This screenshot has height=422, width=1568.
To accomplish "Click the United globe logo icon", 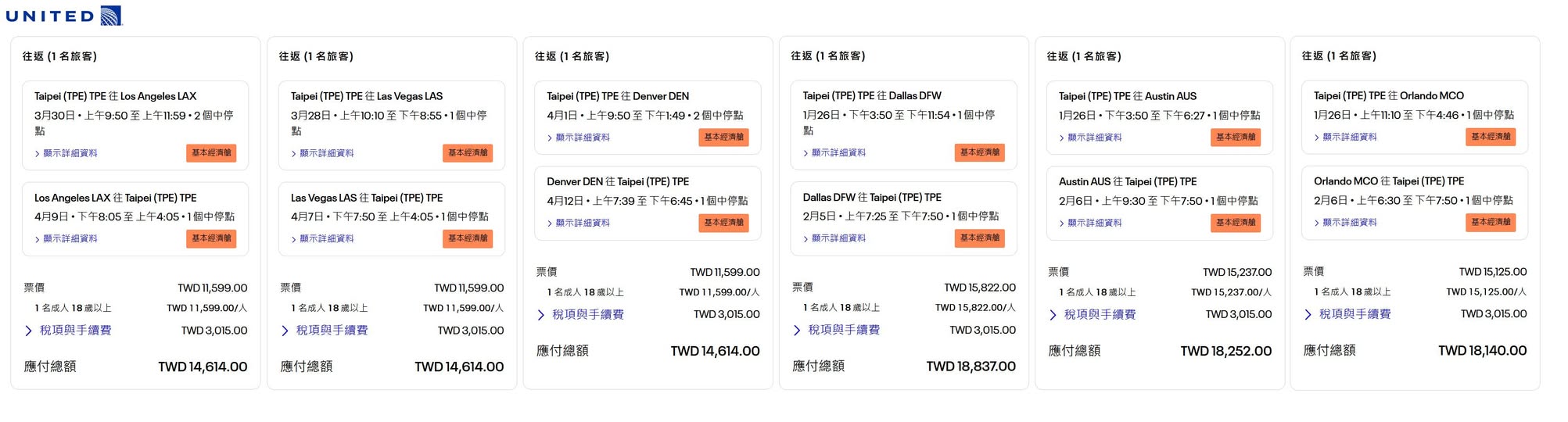I will pos(111,16).
